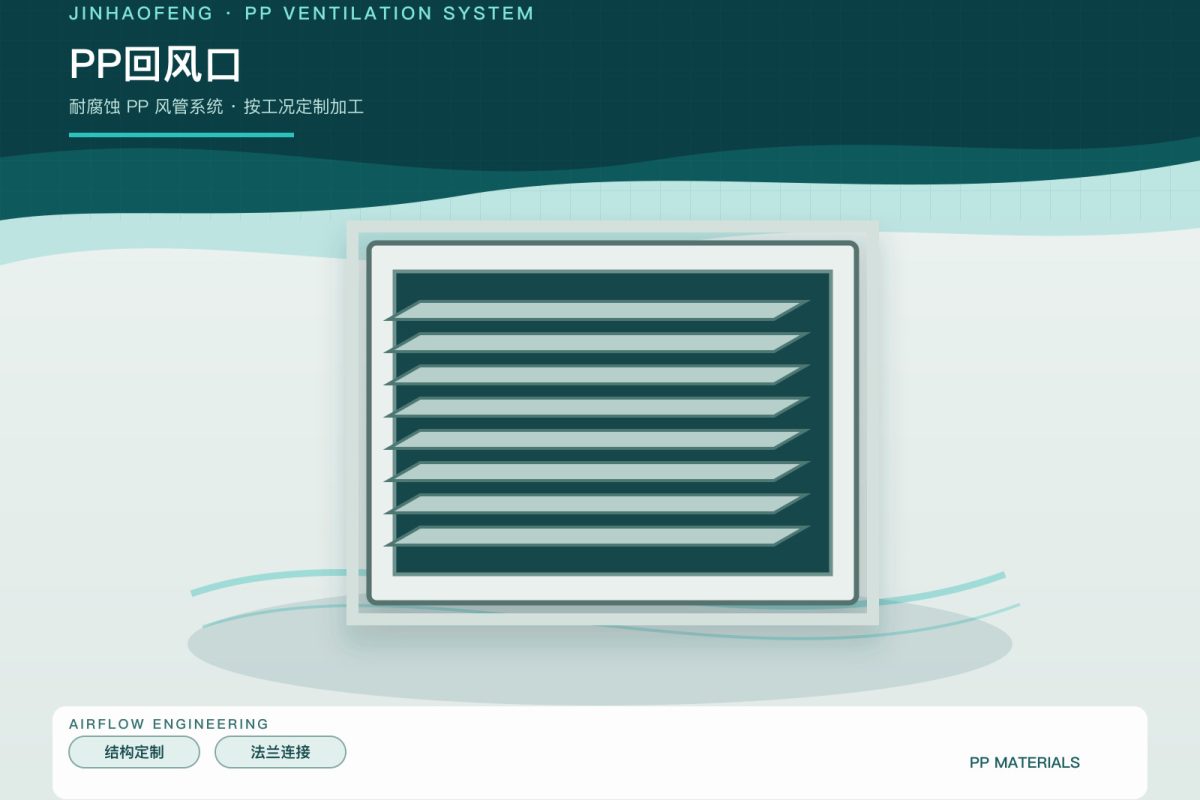Click the sixth louver slat from top
The image size is (1200, 800).
click(x=597, y=471)
